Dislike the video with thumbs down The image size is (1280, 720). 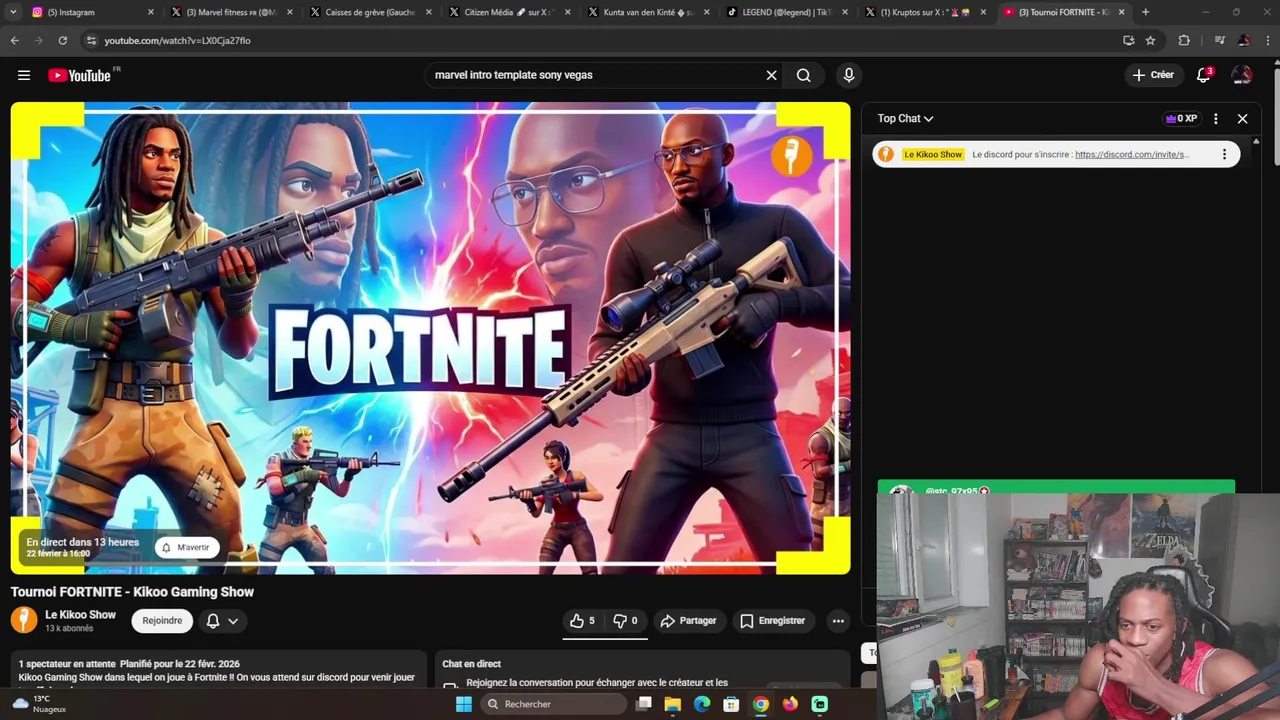click(x=625, y=621)
